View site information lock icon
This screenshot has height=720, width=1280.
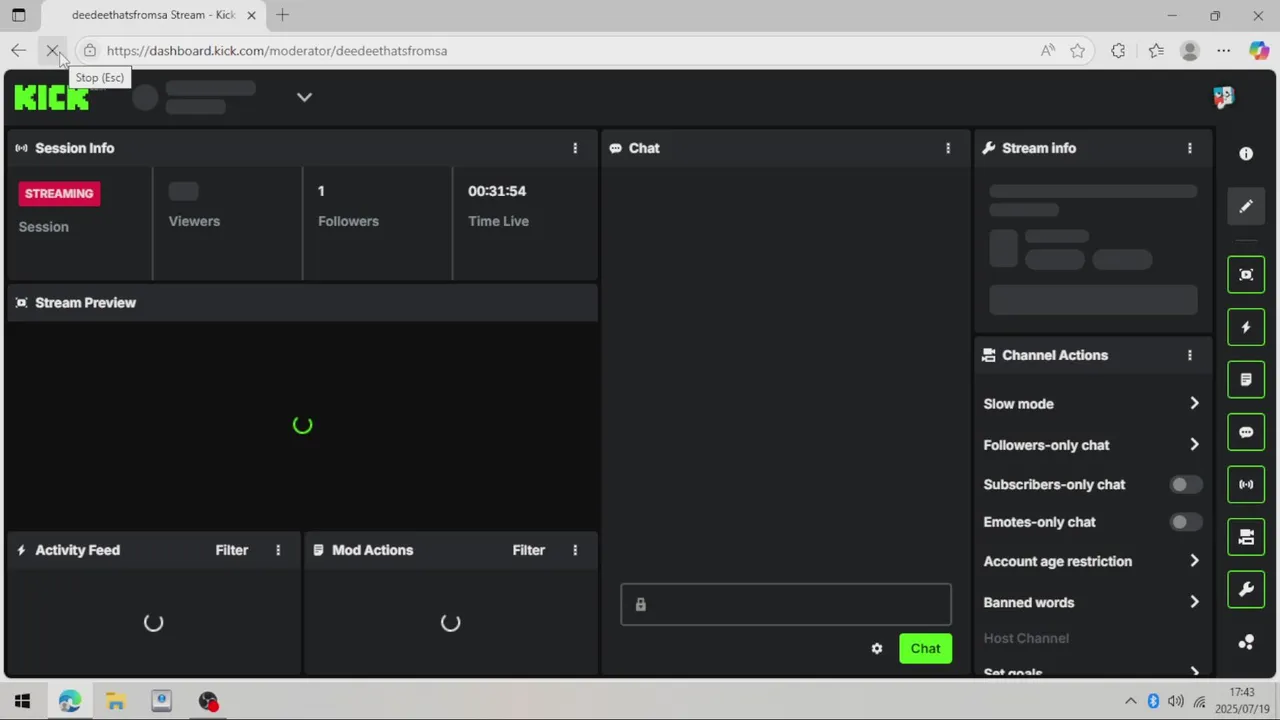[90, 50]
